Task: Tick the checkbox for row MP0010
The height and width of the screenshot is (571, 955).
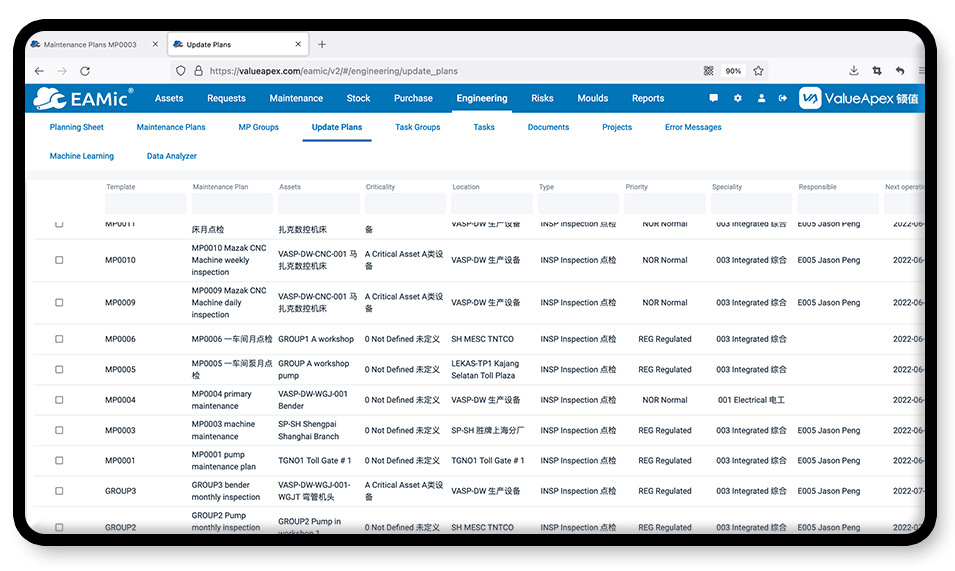Action: (x=59, y=260)
